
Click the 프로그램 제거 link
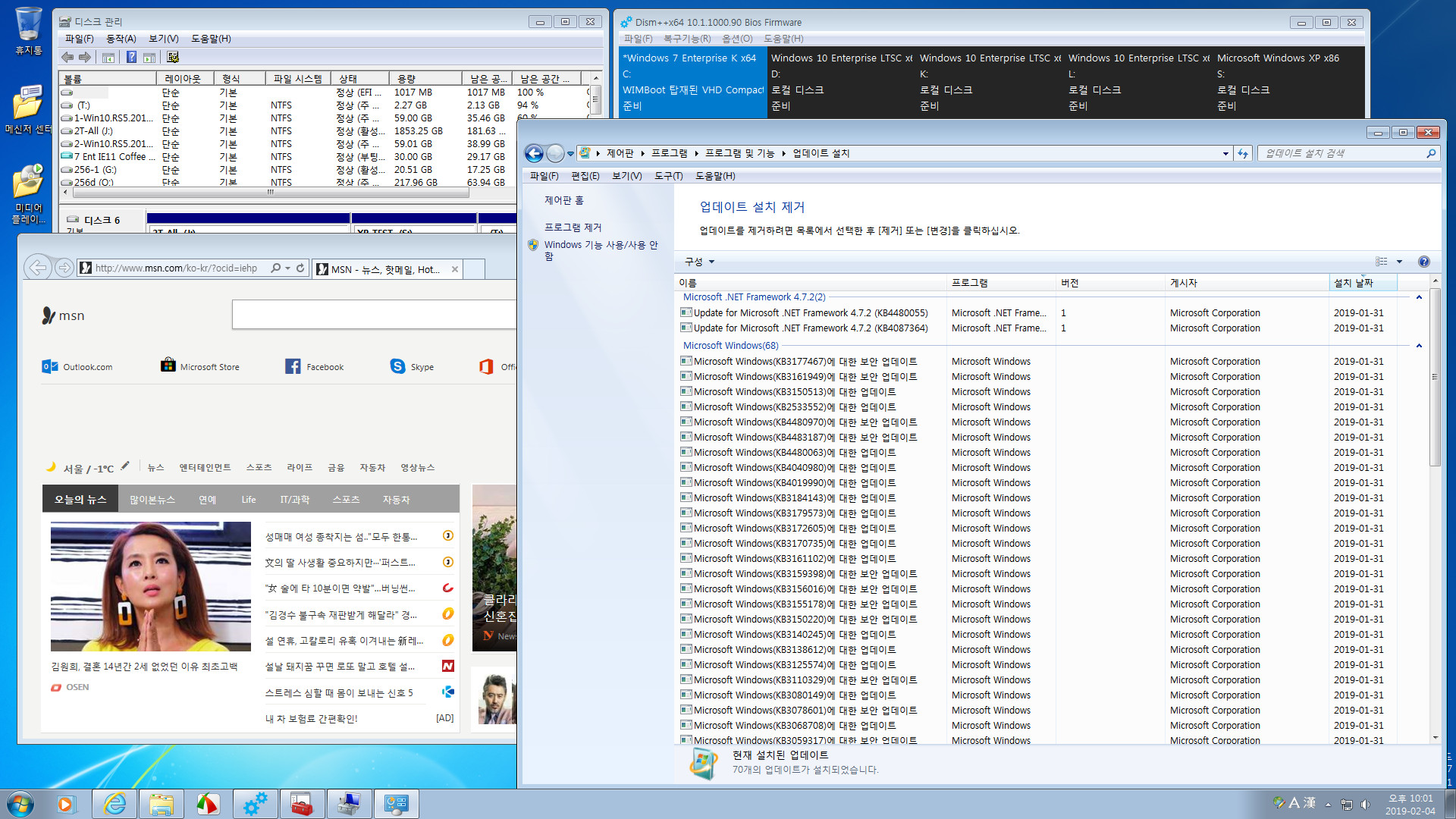point(573,227)
